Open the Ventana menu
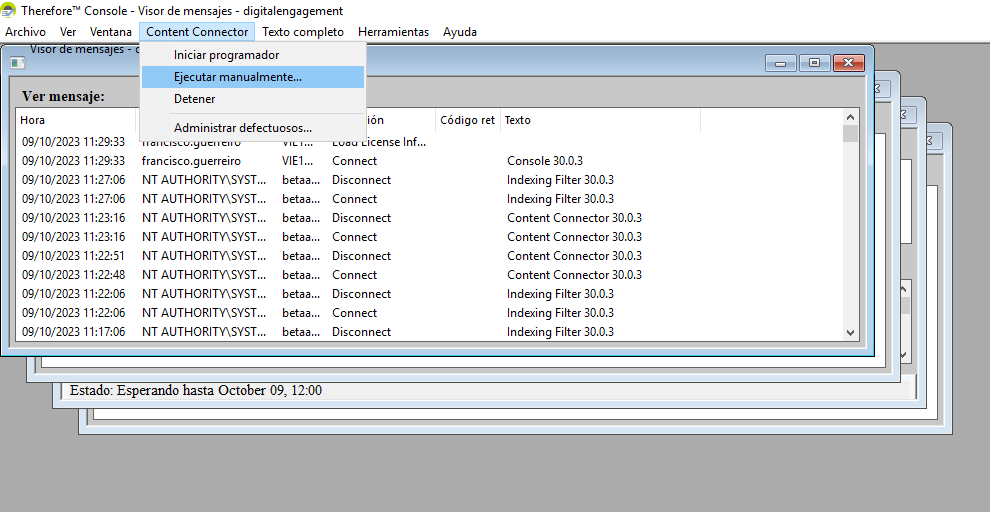This screenshot has width=990, height=512. coord(111,32)
